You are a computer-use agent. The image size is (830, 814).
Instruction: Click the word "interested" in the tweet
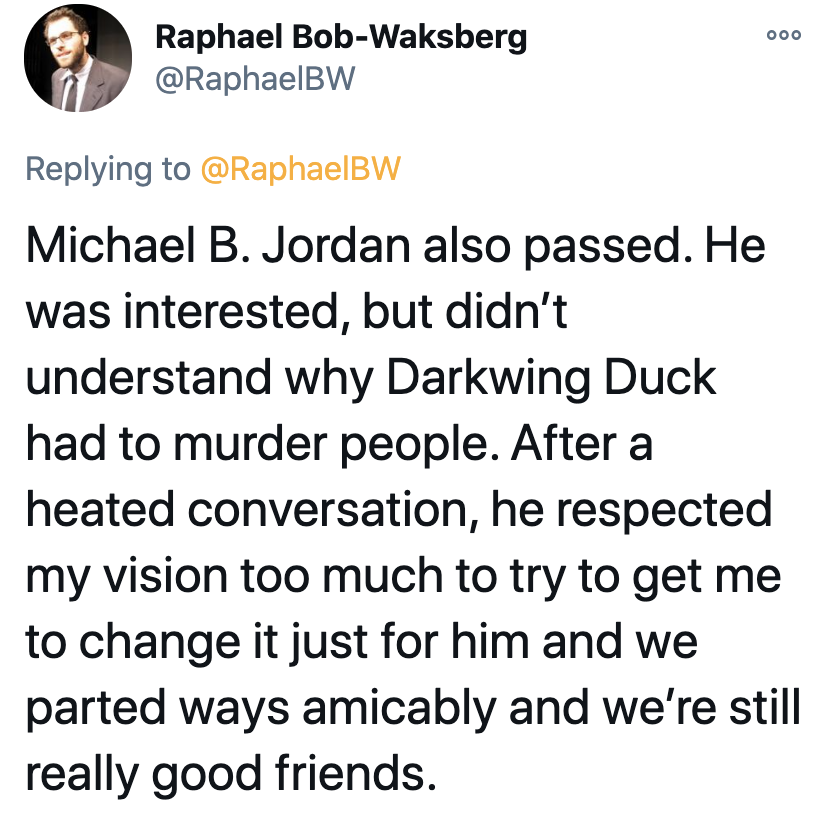click(x=231, y=312)
